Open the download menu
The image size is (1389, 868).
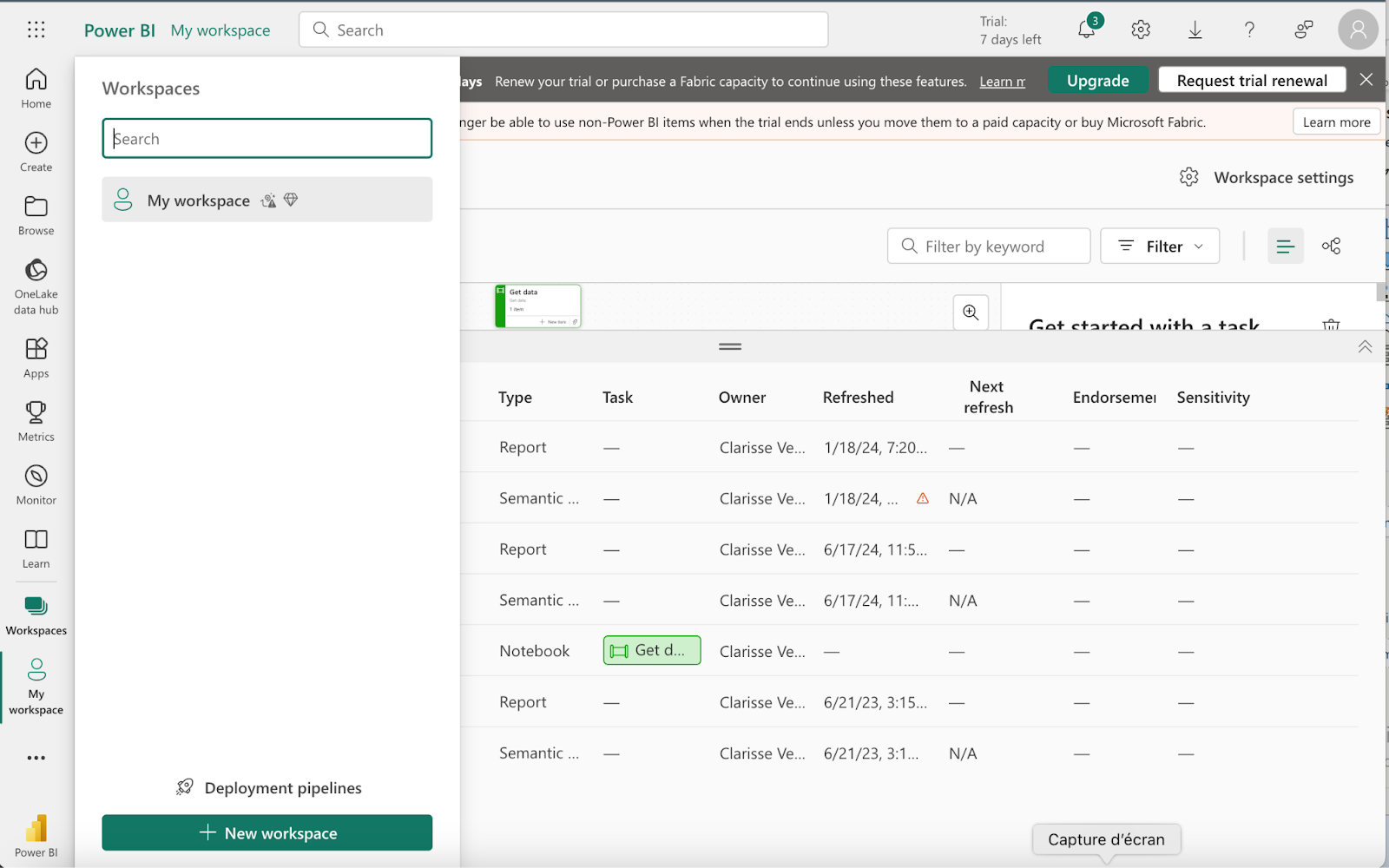click(x=1195, y=30)
